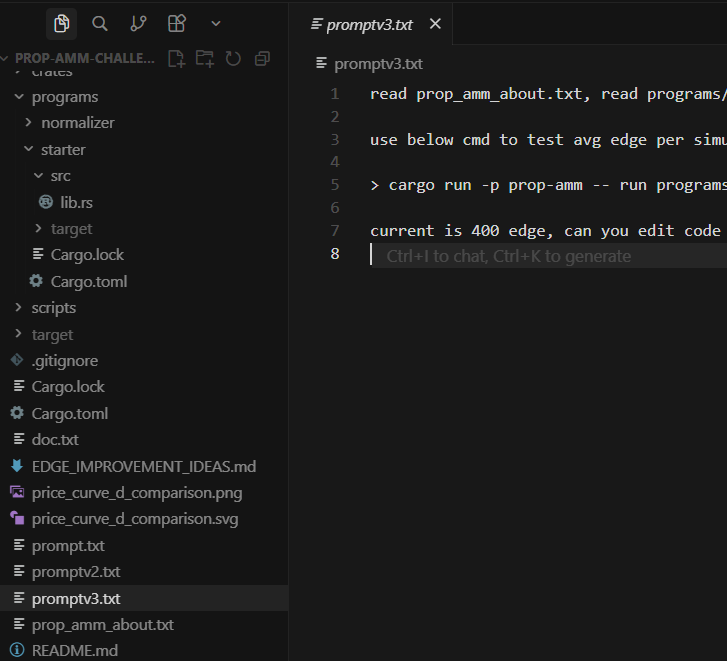
Task: Collapse the starter folder chevron
Action: coord(28,149)
